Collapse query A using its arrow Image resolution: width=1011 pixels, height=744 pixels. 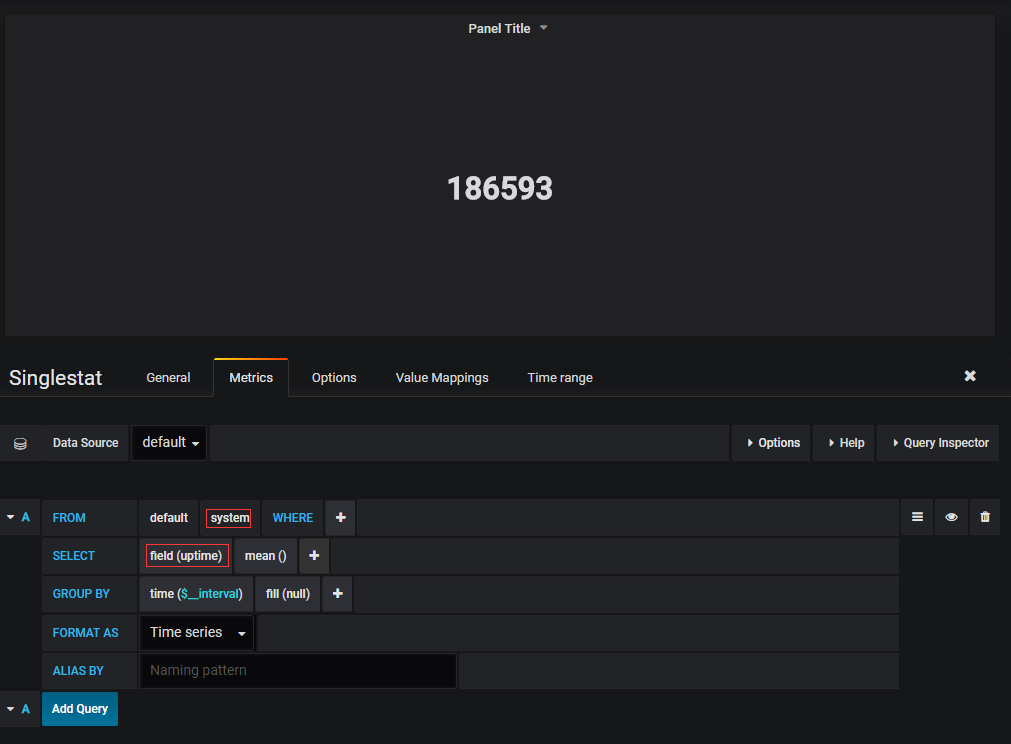(11, 516)
